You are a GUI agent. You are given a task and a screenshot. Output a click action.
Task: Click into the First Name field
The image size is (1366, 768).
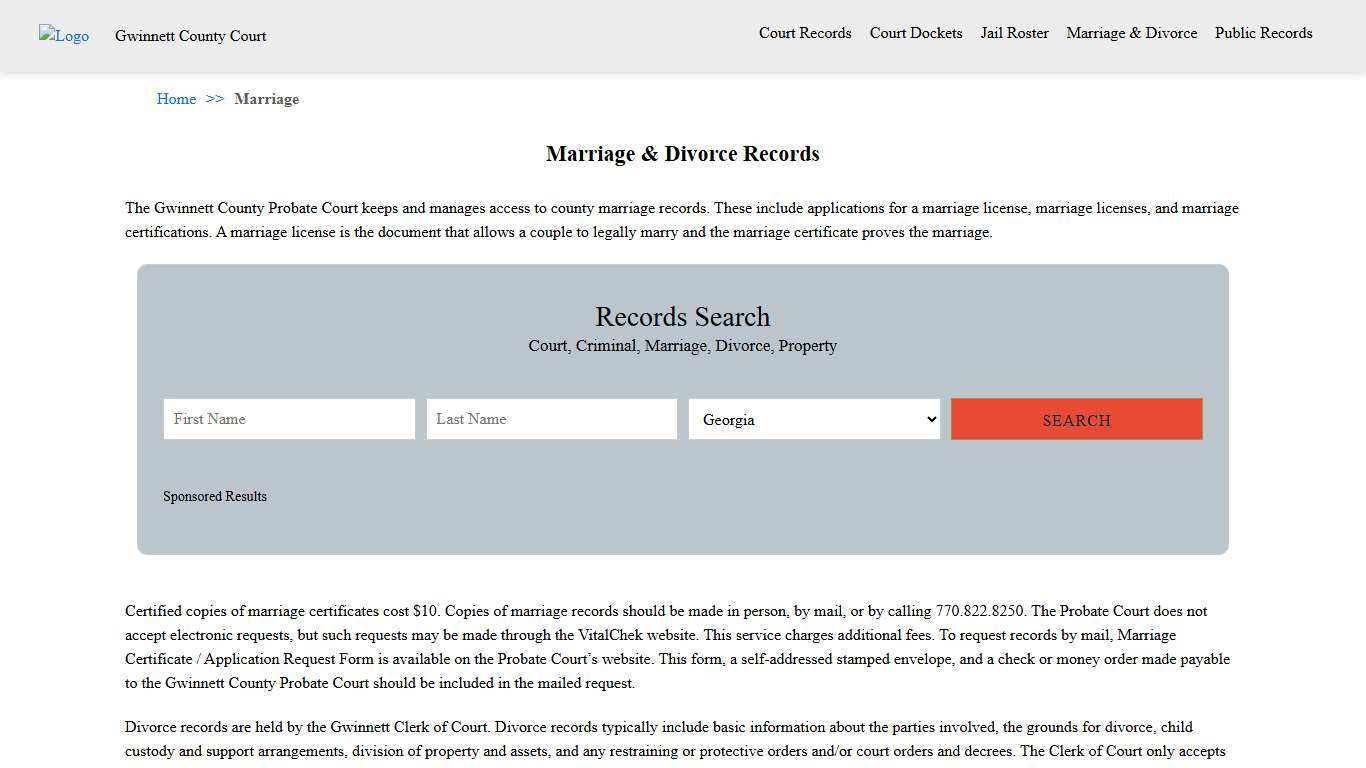[288, 419]
